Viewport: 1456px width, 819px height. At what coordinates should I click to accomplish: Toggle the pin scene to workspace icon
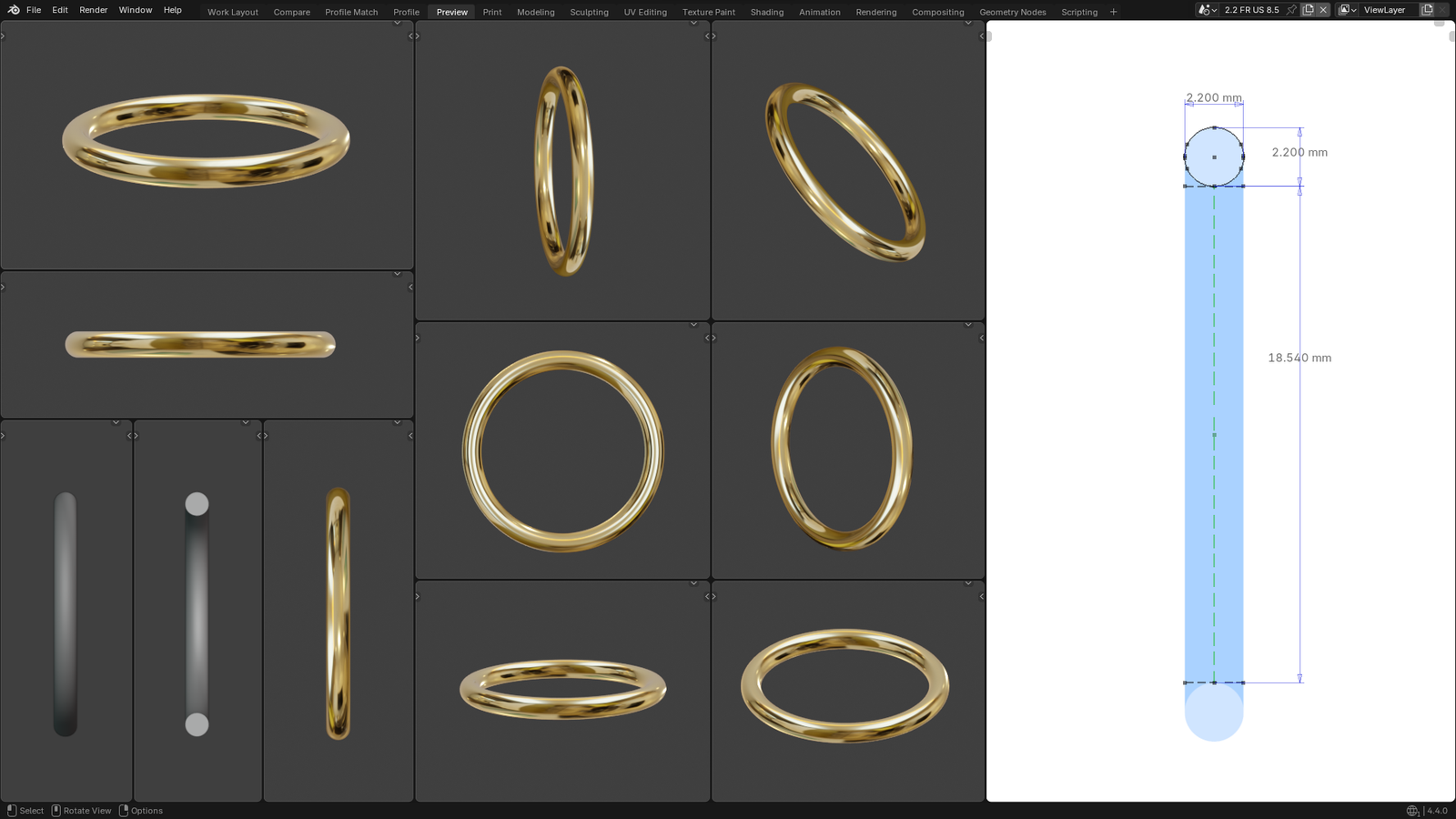[x=1291, y=10]
